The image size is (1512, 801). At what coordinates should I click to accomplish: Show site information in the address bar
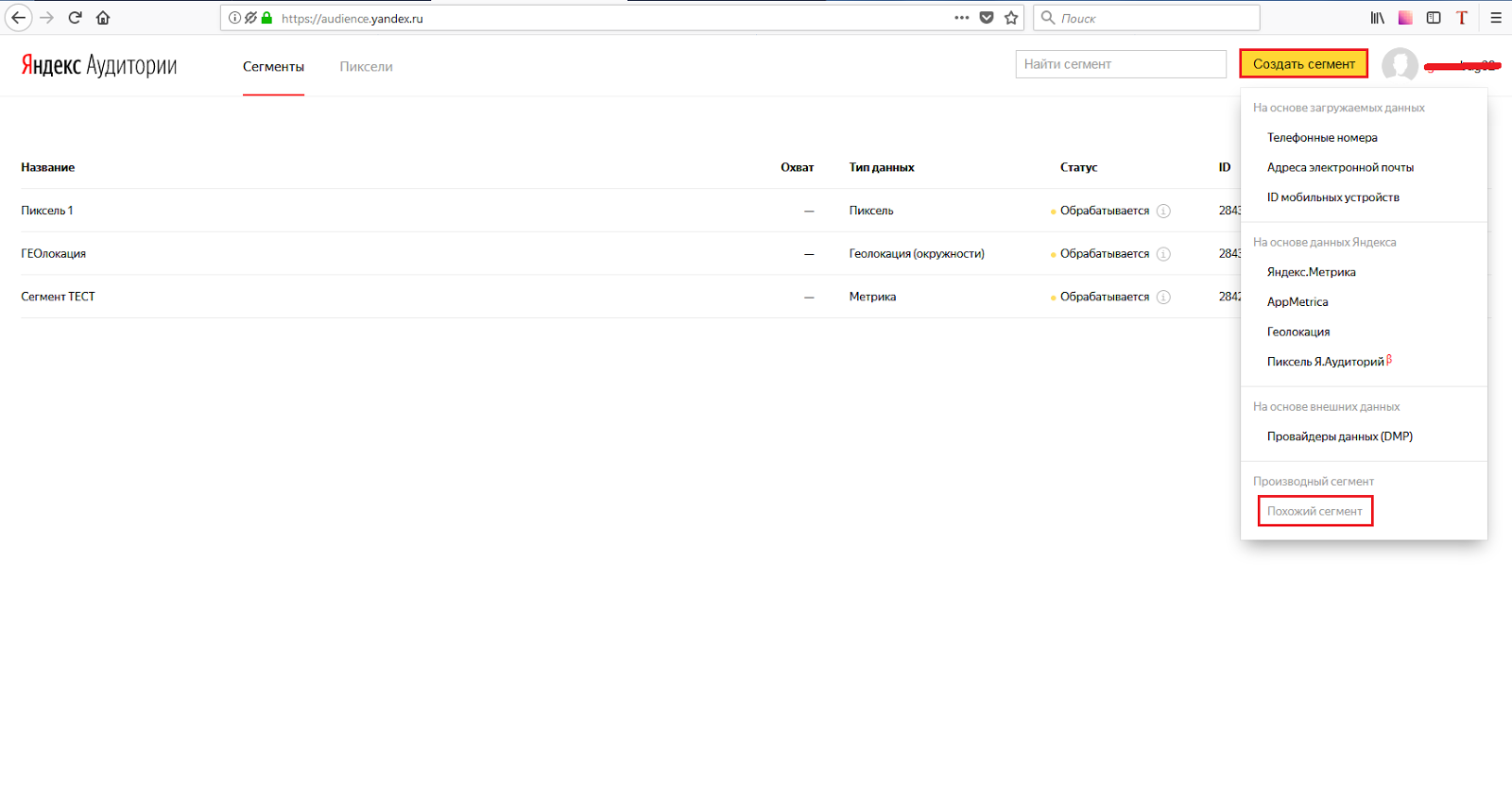[x=234, y=18]
